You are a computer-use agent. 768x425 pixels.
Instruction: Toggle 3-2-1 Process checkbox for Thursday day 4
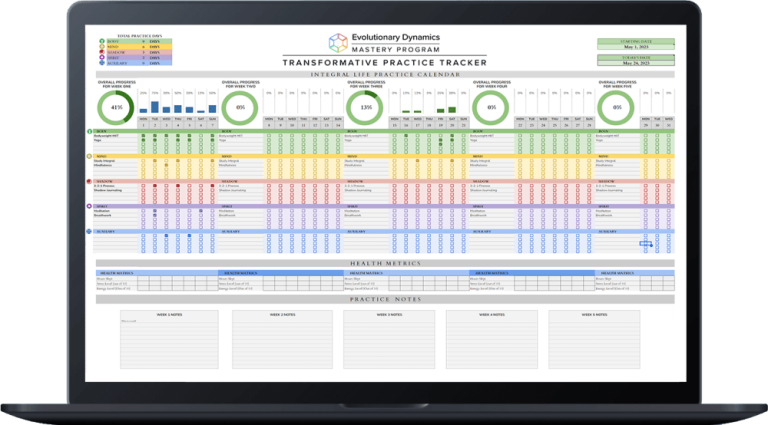(178, 186)
